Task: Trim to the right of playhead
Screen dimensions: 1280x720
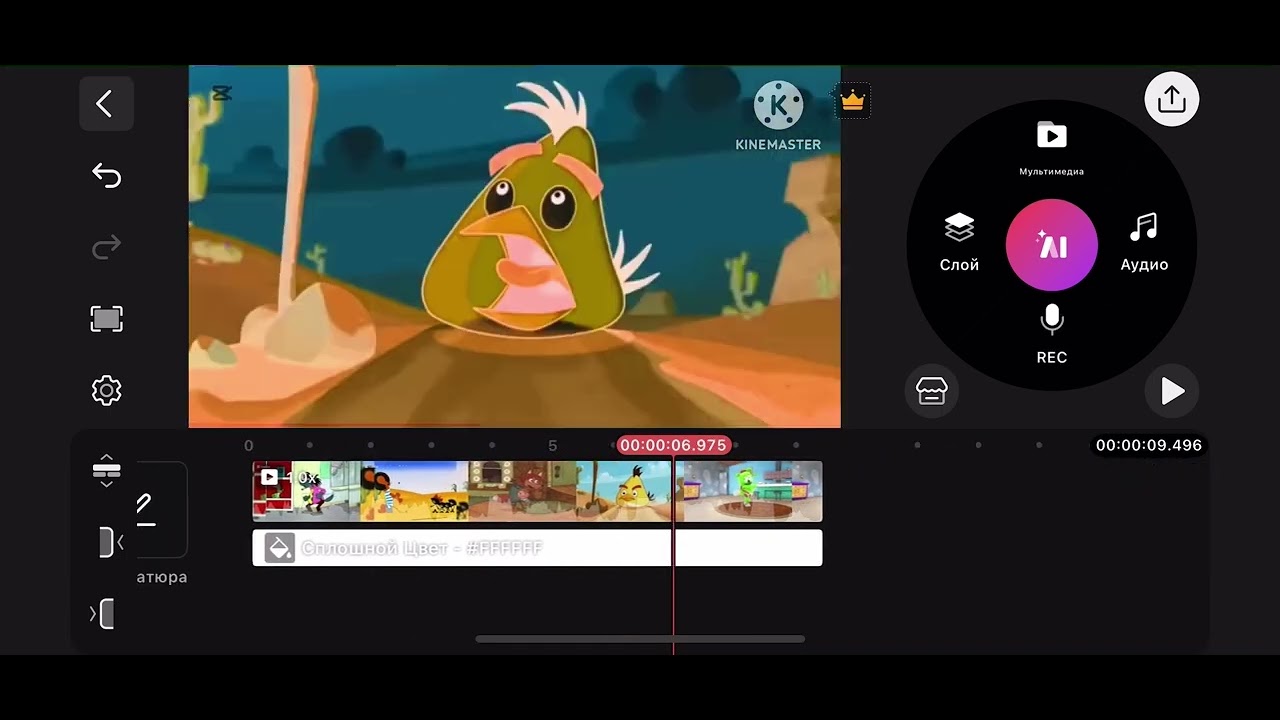Action: tap(103, 613)
